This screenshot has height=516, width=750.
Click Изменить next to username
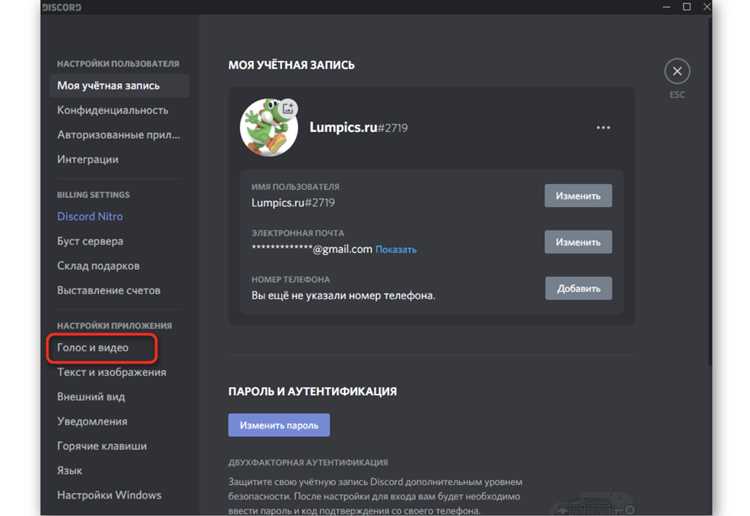click(x=578, y=196)
